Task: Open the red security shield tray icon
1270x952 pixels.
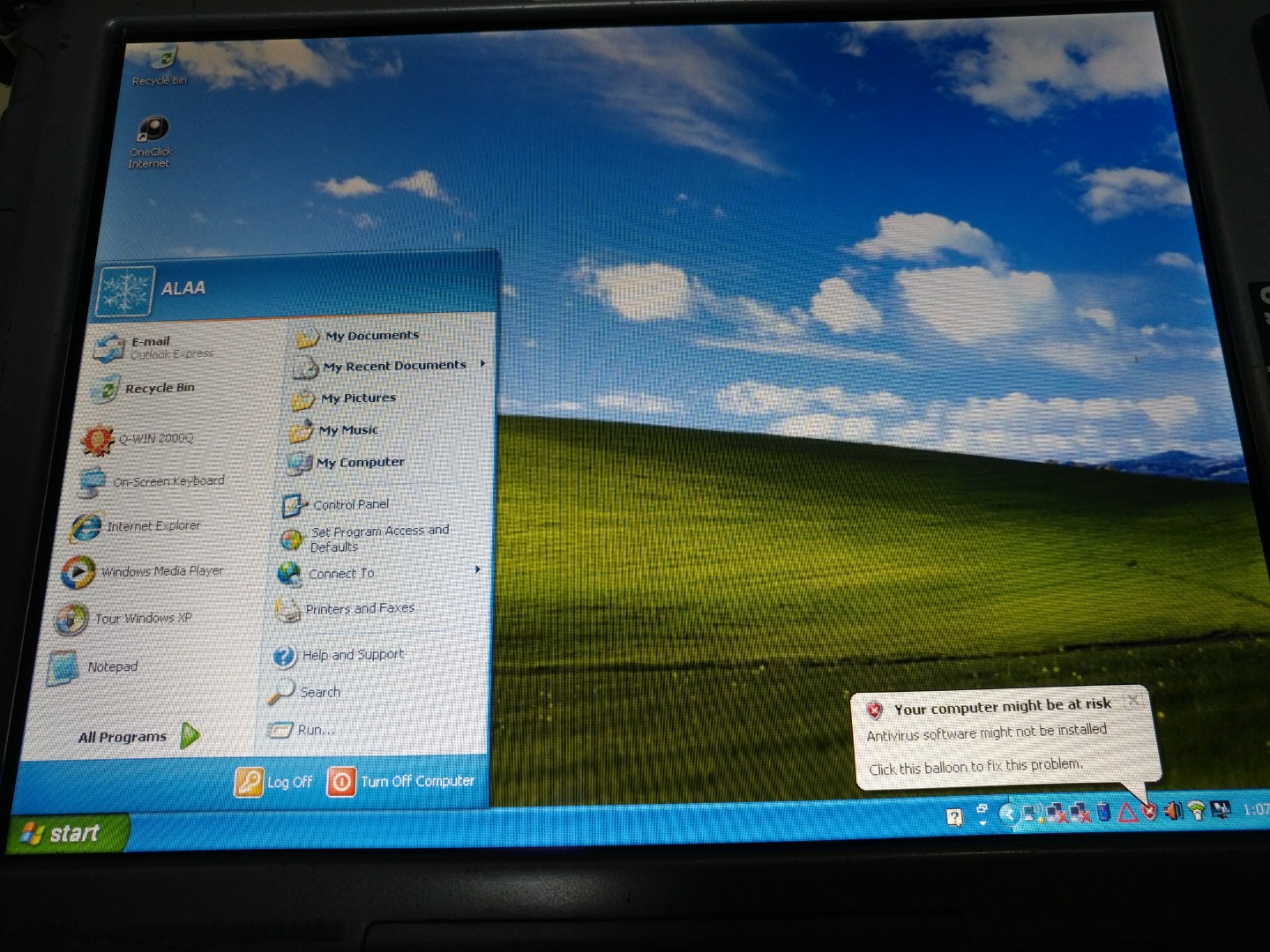Action: [1149, 811]
